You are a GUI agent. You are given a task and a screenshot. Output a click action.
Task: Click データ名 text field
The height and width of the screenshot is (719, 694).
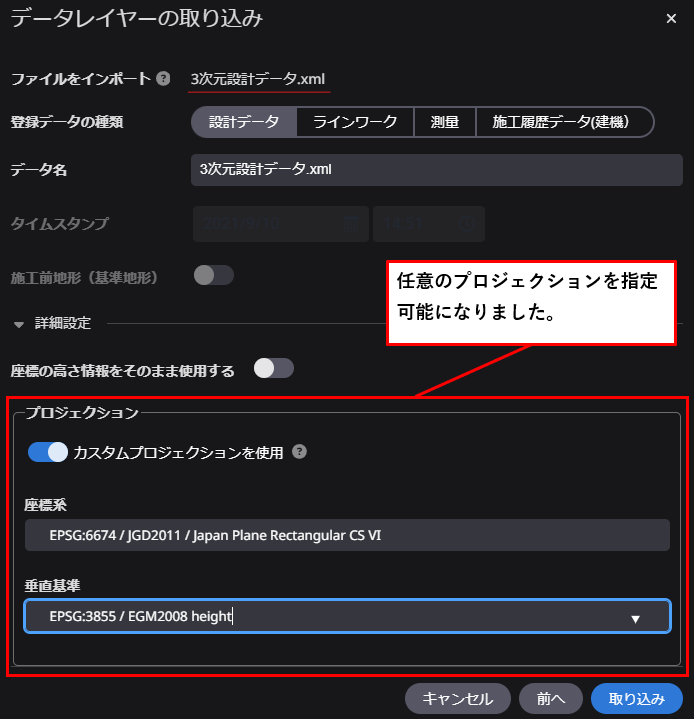point(437,170)
